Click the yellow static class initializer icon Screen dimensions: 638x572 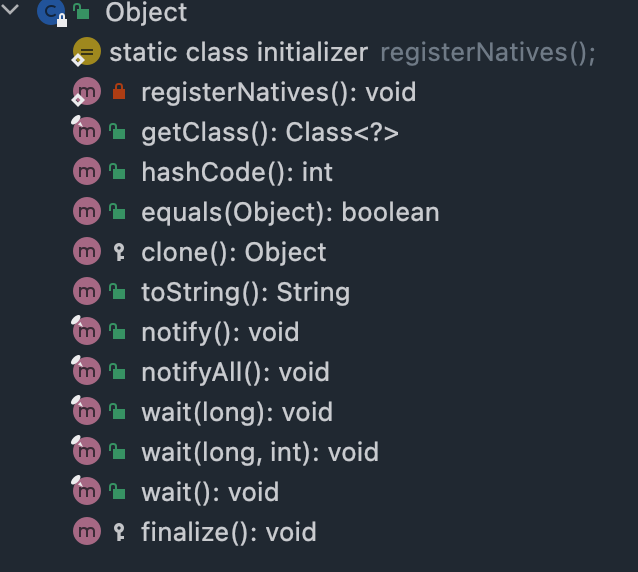[86, 52]
